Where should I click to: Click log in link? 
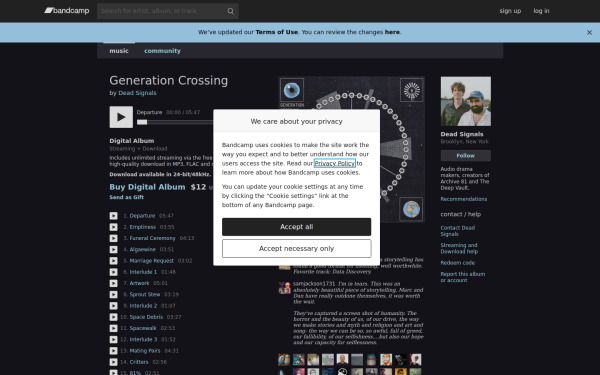pyautogui.click(x=541, y=11)
